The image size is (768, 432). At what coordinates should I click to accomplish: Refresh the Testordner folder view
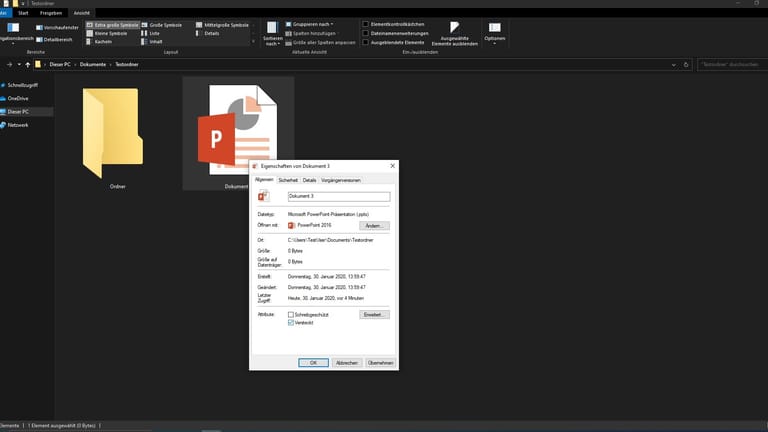686,65
